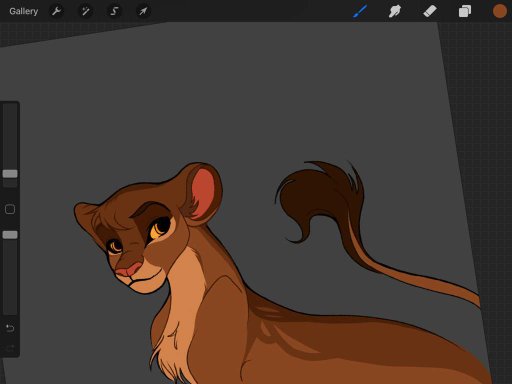Click the lion's pink inner ear
512x384 pixels.
click(203, 193)
